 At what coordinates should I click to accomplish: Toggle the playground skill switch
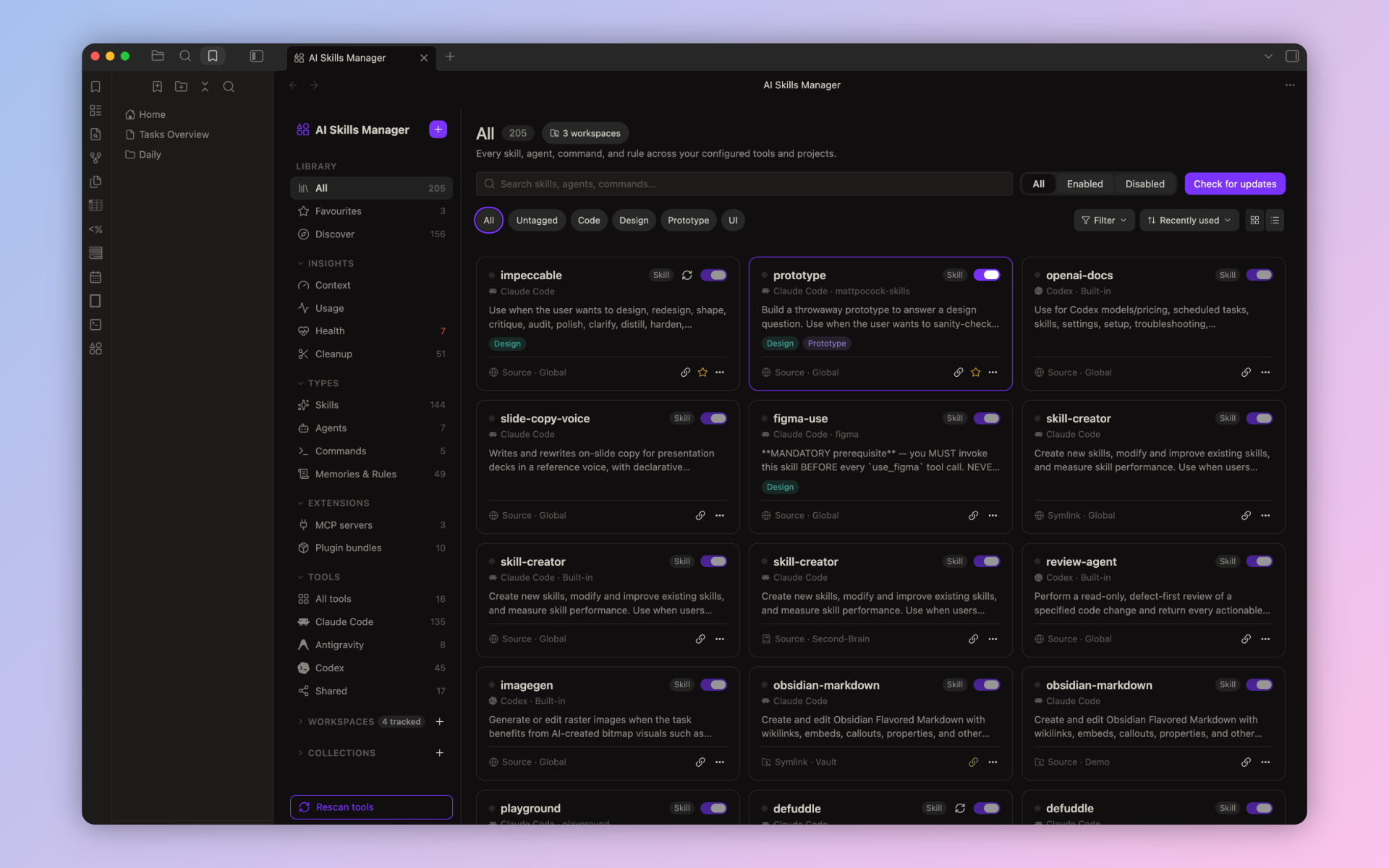click(714, 808)
